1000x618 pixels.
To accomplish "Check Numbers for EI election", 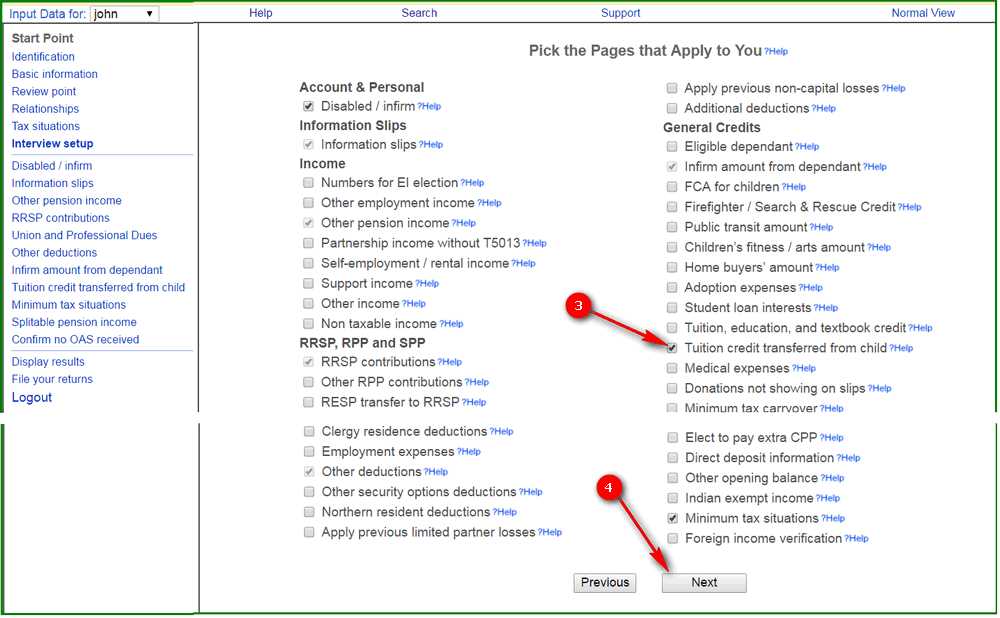I will pos(309,182).
